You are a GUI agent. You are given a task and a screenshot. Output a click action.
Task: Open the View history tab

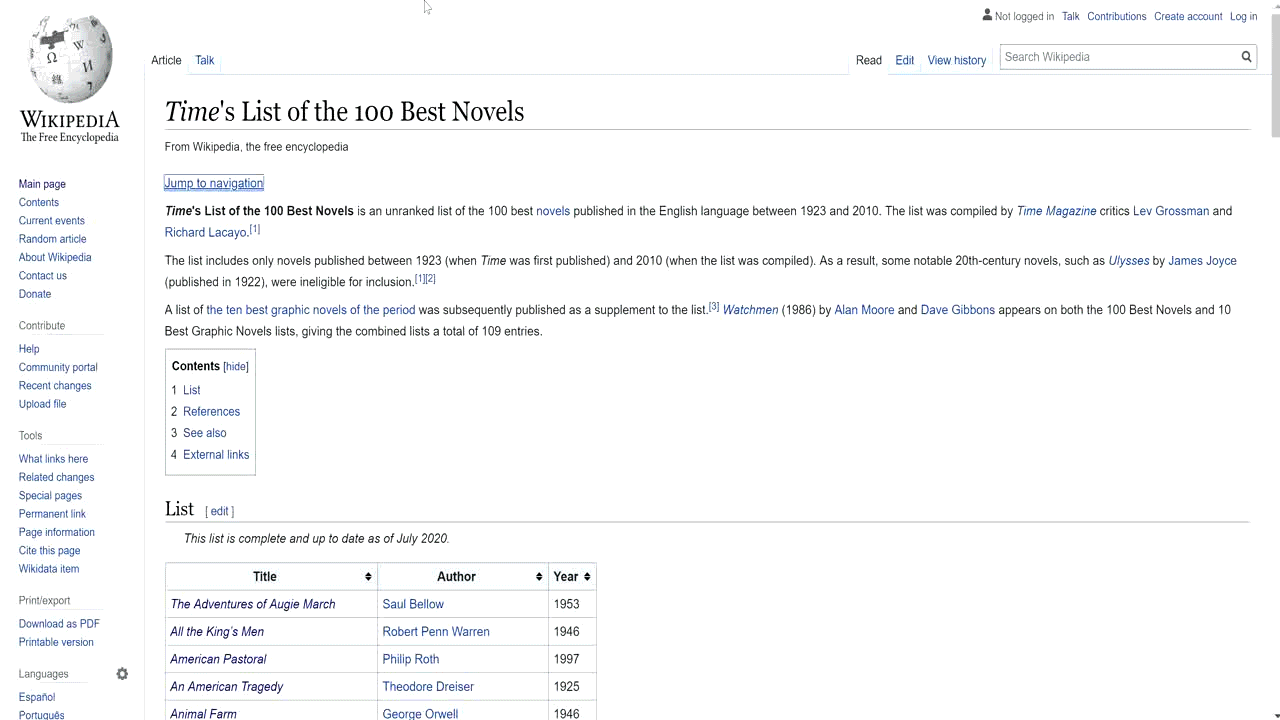click(x=957, y=60)
